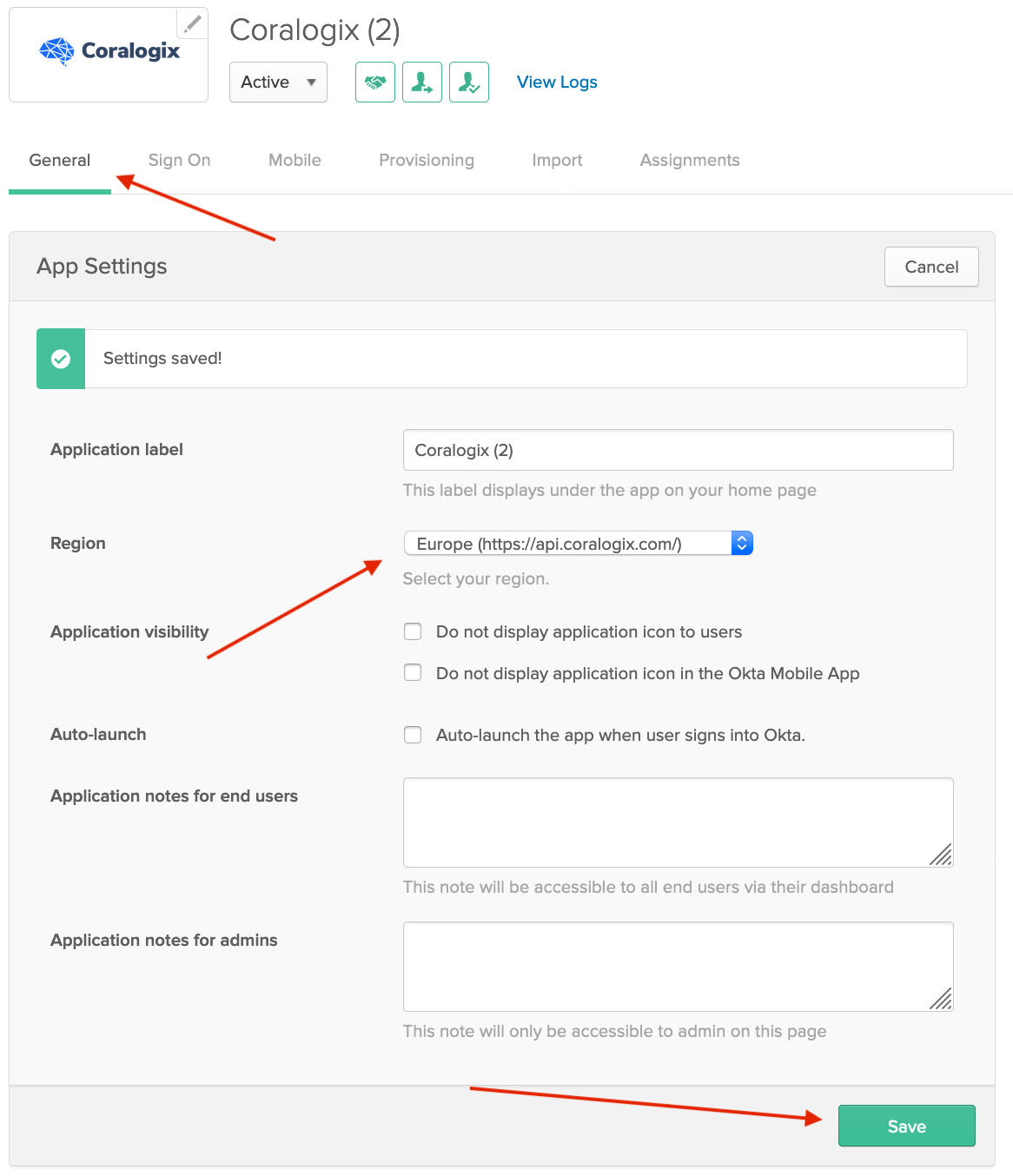Click the notes for end users text area

[x=679, y=823]
